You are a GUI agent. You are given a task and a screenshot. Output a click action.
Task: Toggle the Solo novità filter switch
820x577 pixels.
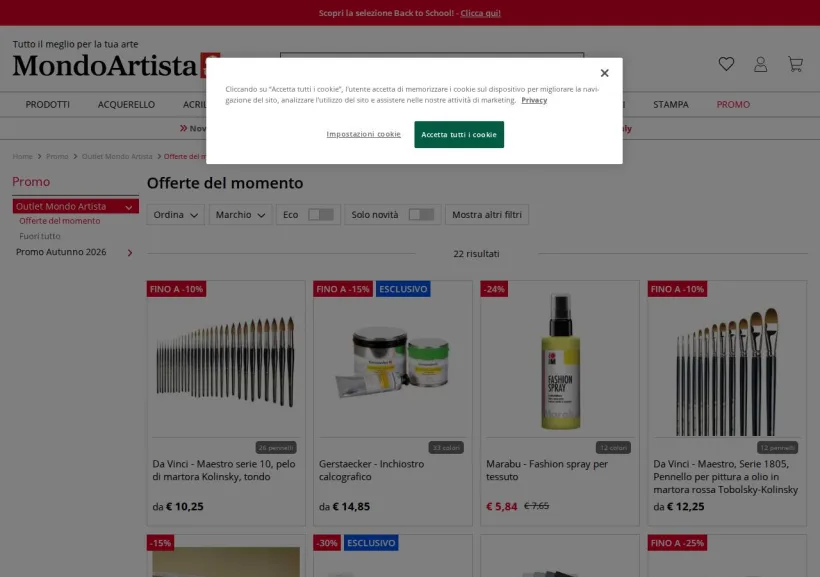pos(421,214)
